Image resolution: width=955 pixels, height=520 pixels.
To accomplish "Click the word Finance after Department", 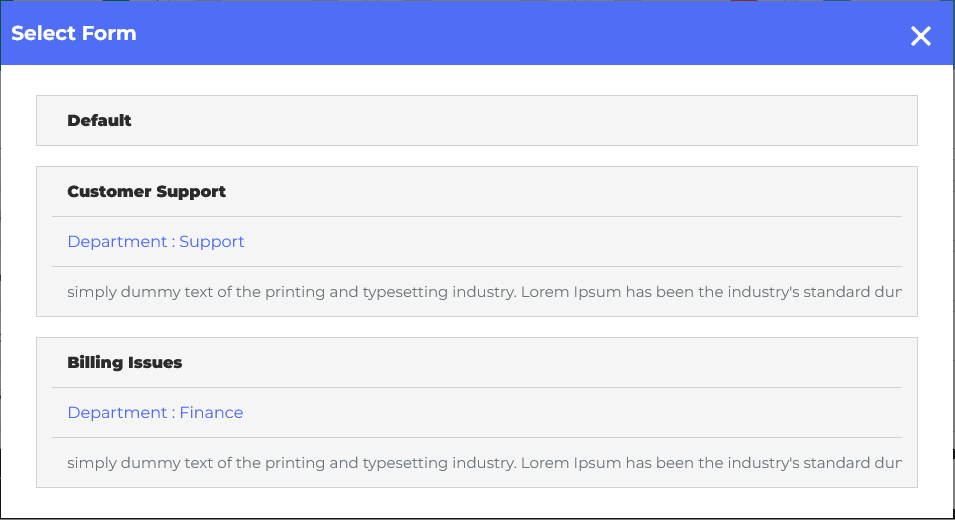I will click(x=211, y=413).
